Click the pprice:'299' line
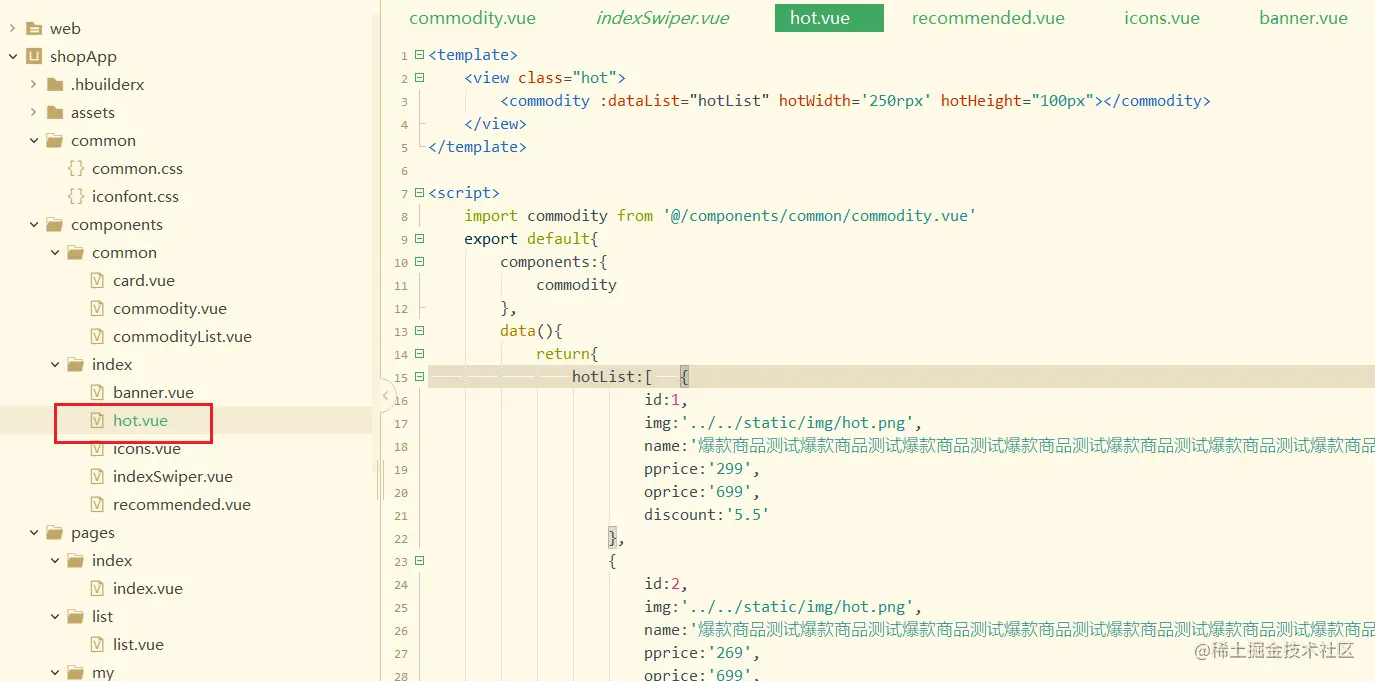The width and height of the screenshot is (1375, 681). pos(702,469)
